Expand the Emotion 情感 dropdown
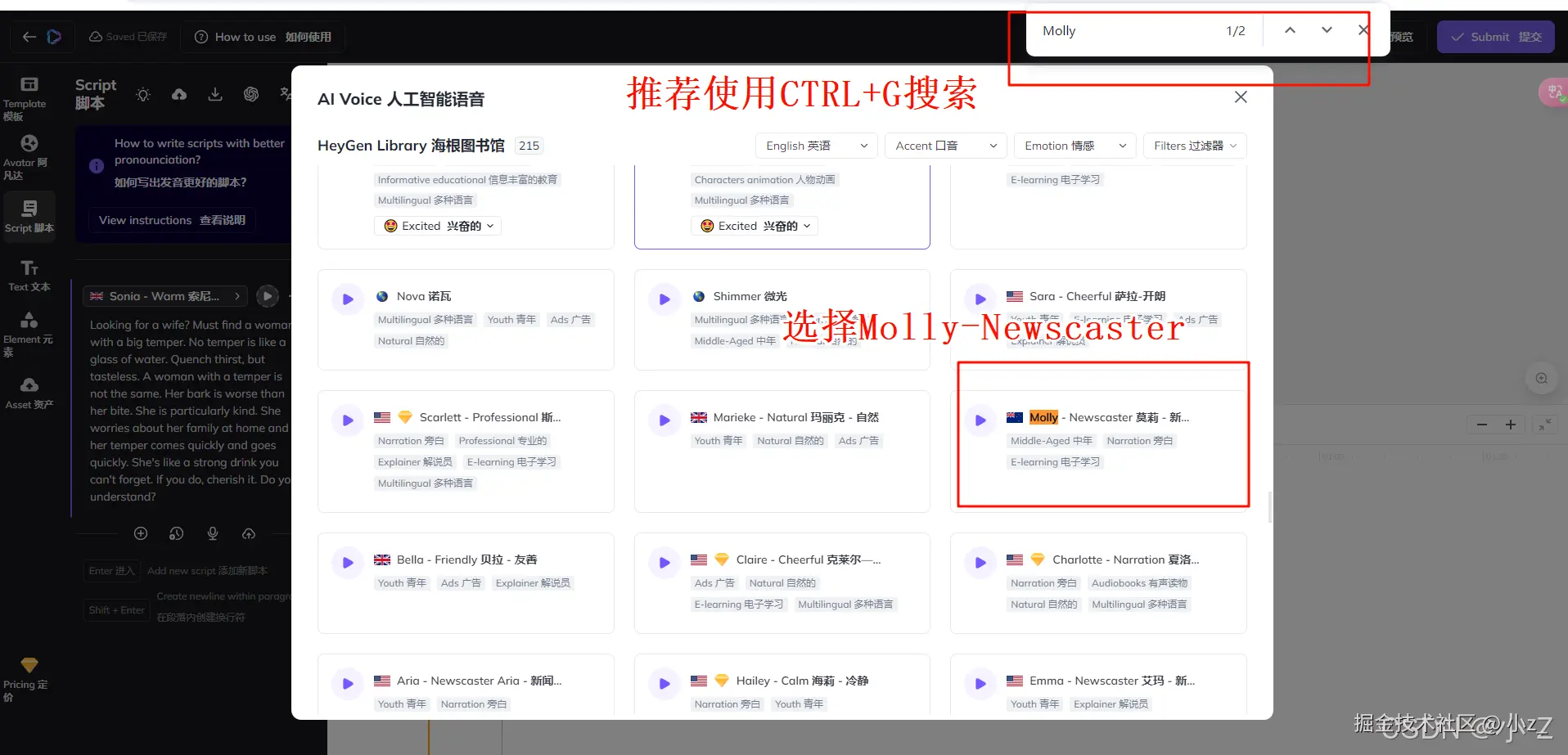1568x755 pixels. [x=1074, y=145]
